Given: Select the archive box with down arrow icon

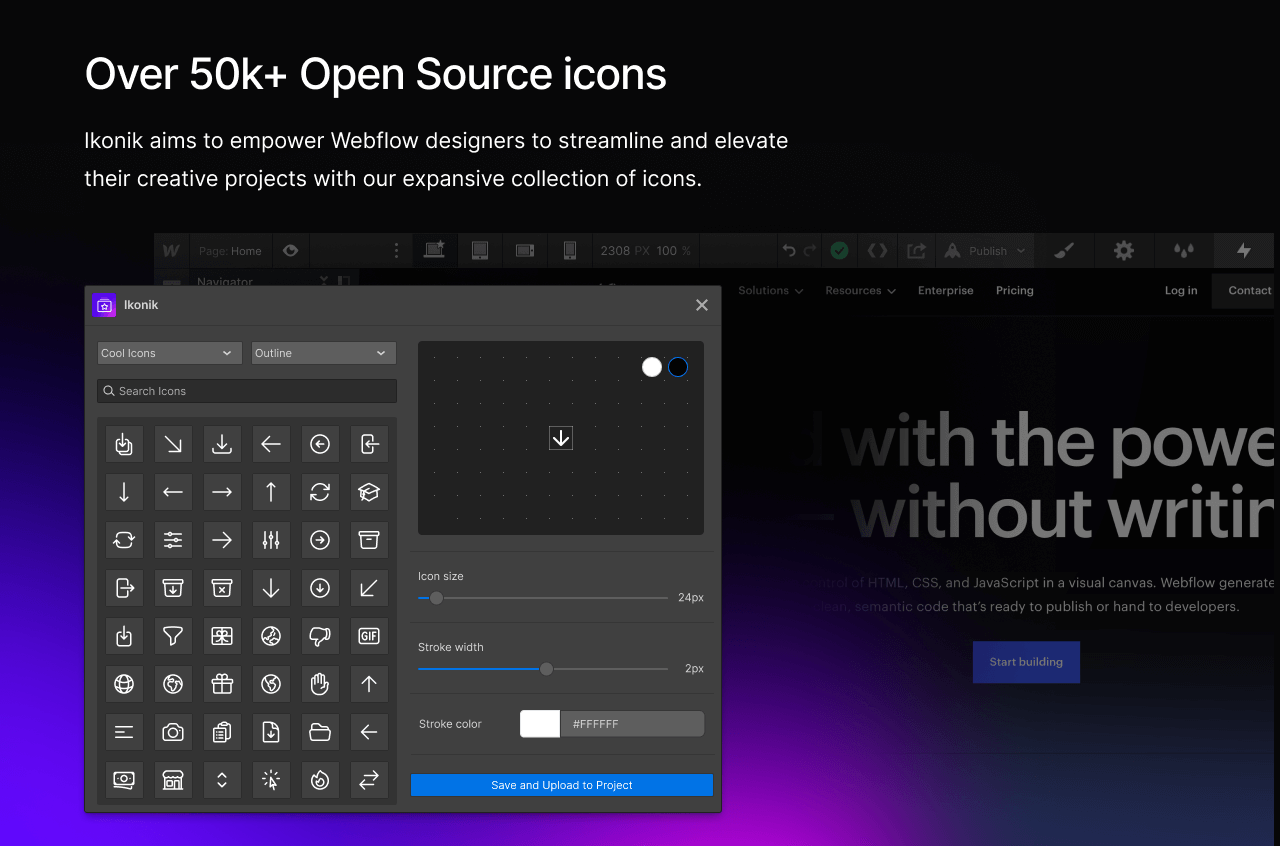Looking at the screenshot, I should coord(173,588).
